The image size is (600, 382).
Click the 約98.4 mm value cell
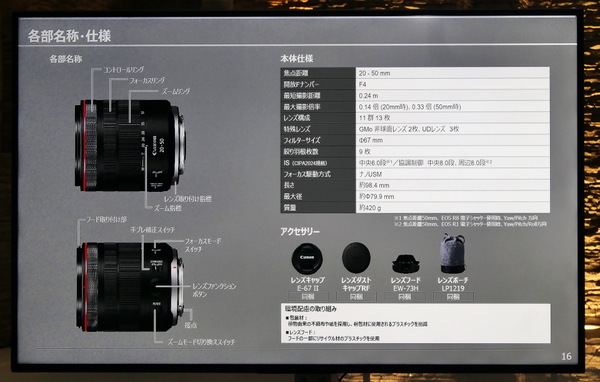coord(453,185)
